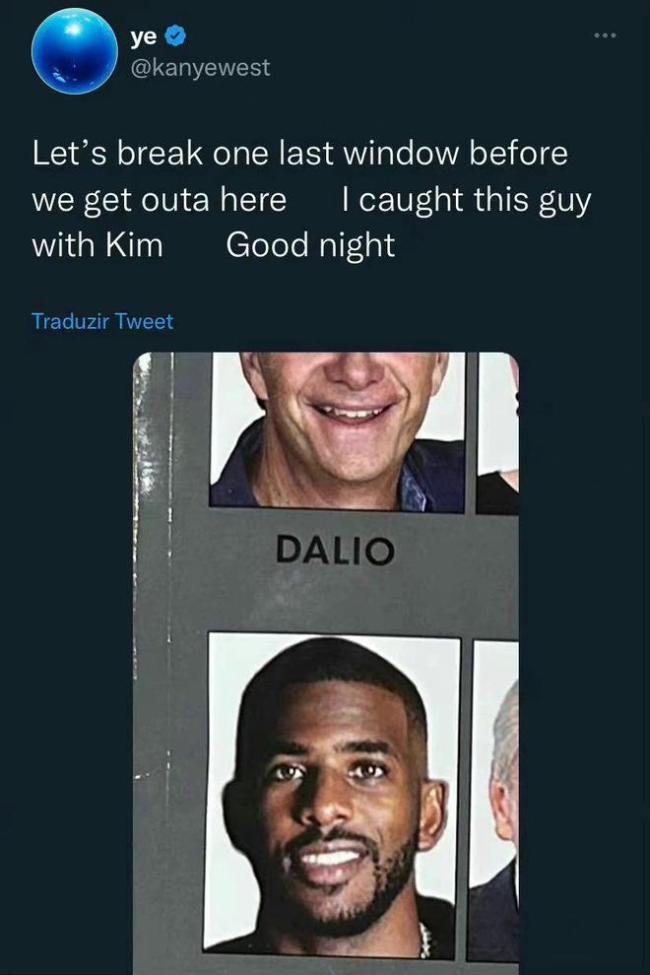The image size is (650, 975).
Task: Open the blue globe profile avatar
Action: pyautogui.click(x=75, y=51)
